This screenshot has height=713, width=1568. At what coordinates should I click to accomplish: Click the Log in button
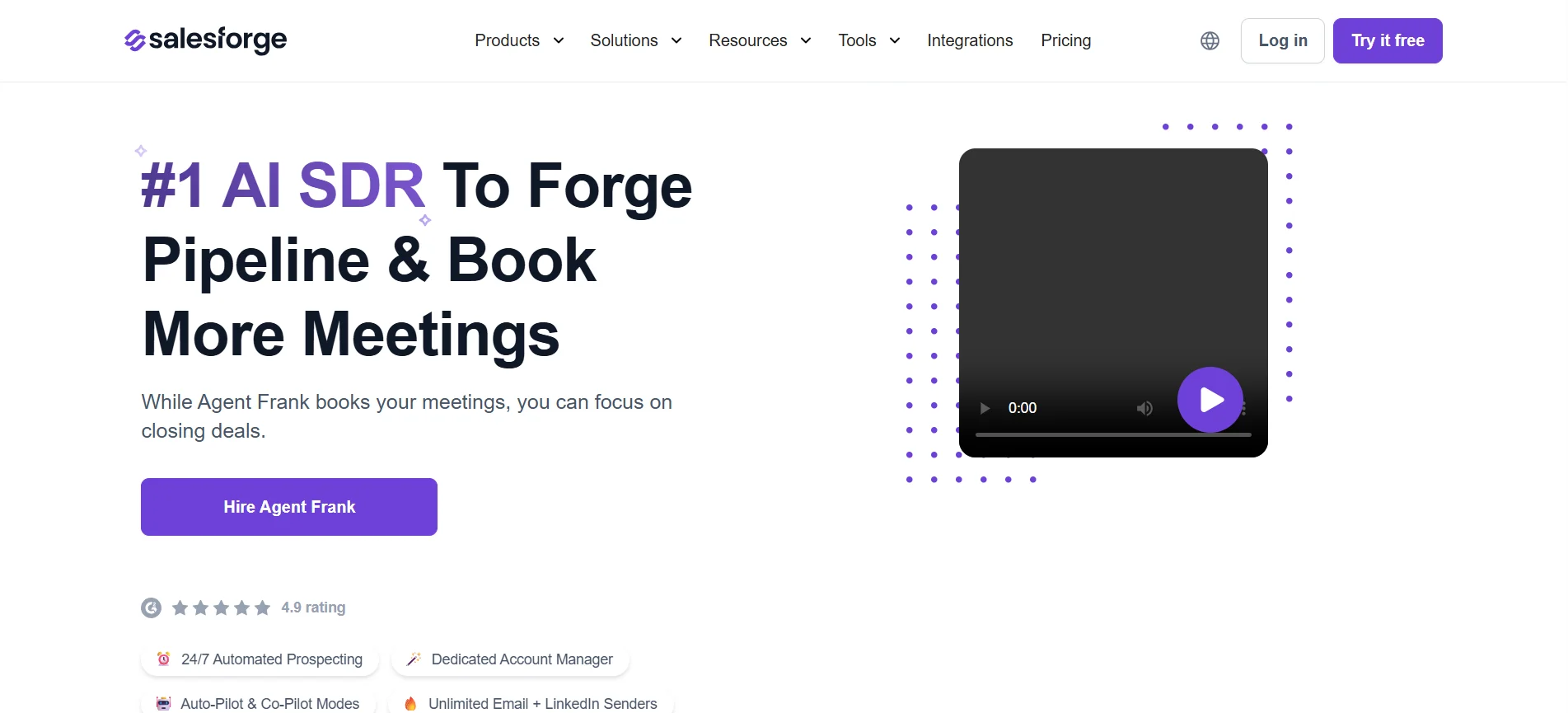(x=1283, y=40)
